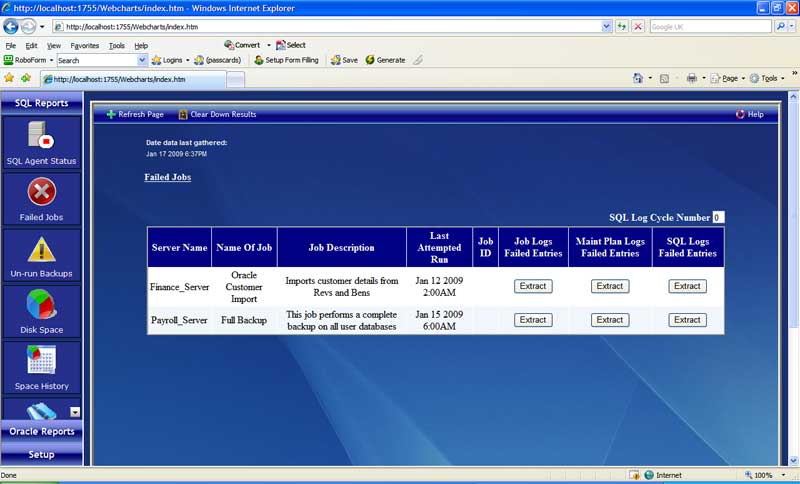
Task: Open the Help icon in the page header
Action: [740, 114]
